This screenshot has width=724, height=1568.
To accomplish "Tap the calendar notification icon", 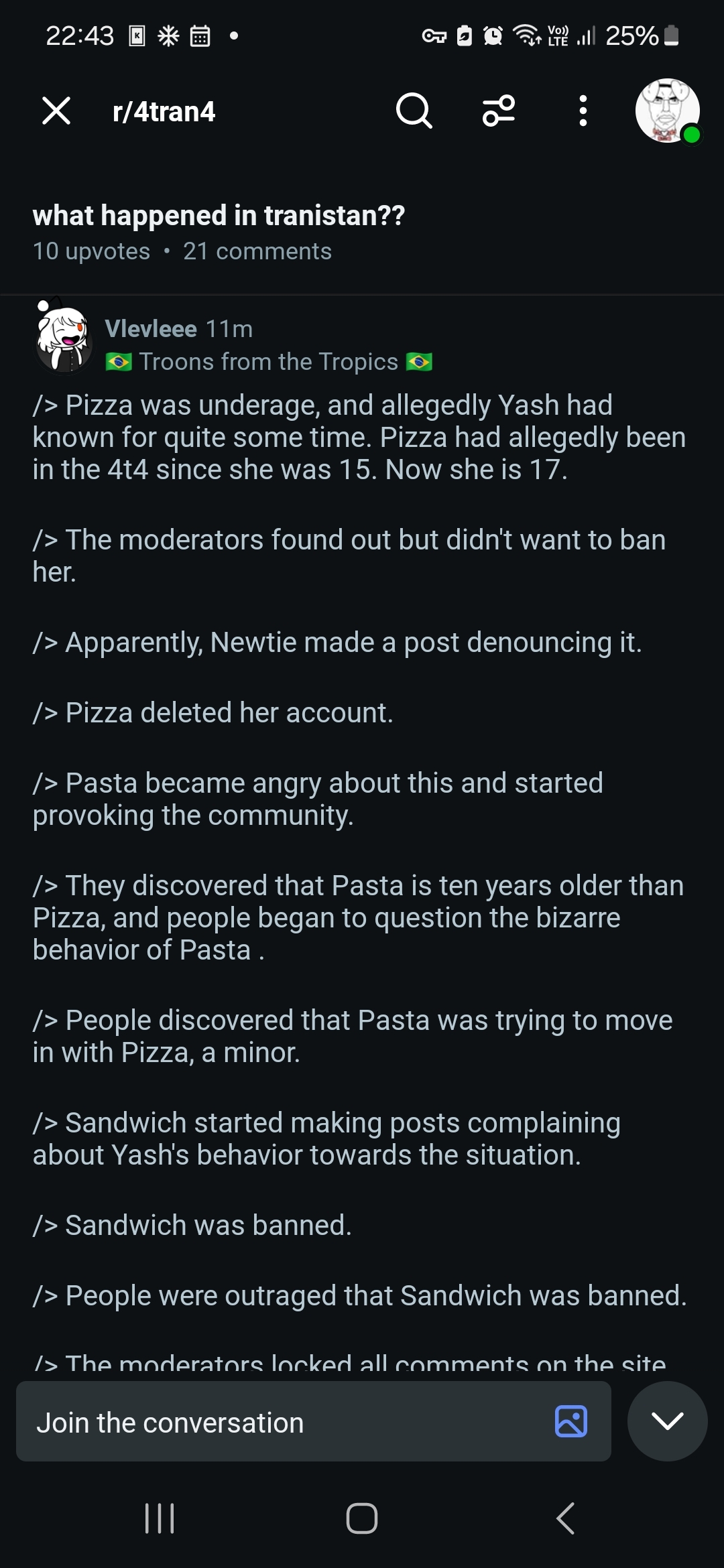I will click(200, 36).
